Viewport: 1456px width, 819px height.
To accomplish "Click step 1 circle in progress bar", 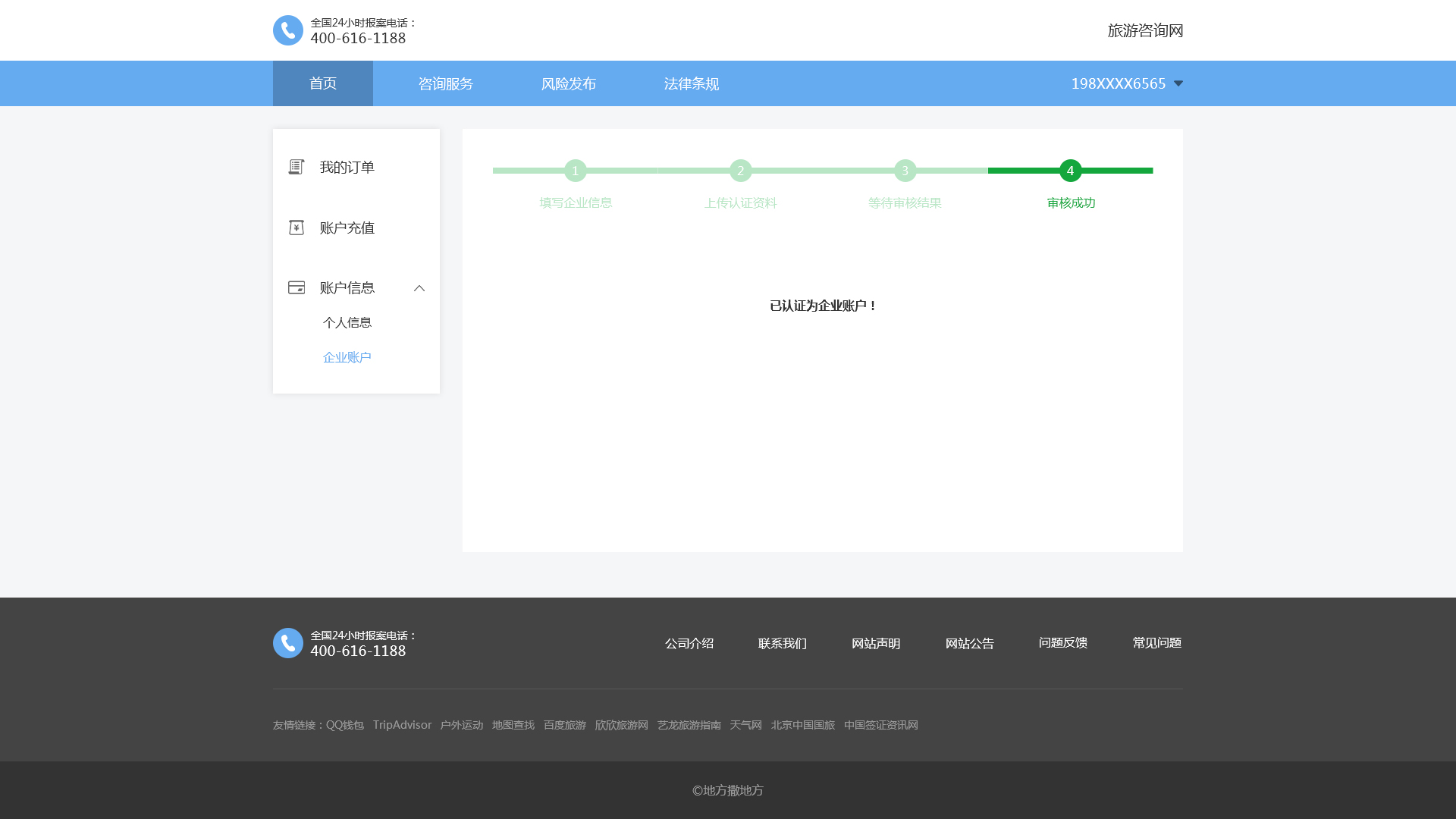I will [576, 171].
